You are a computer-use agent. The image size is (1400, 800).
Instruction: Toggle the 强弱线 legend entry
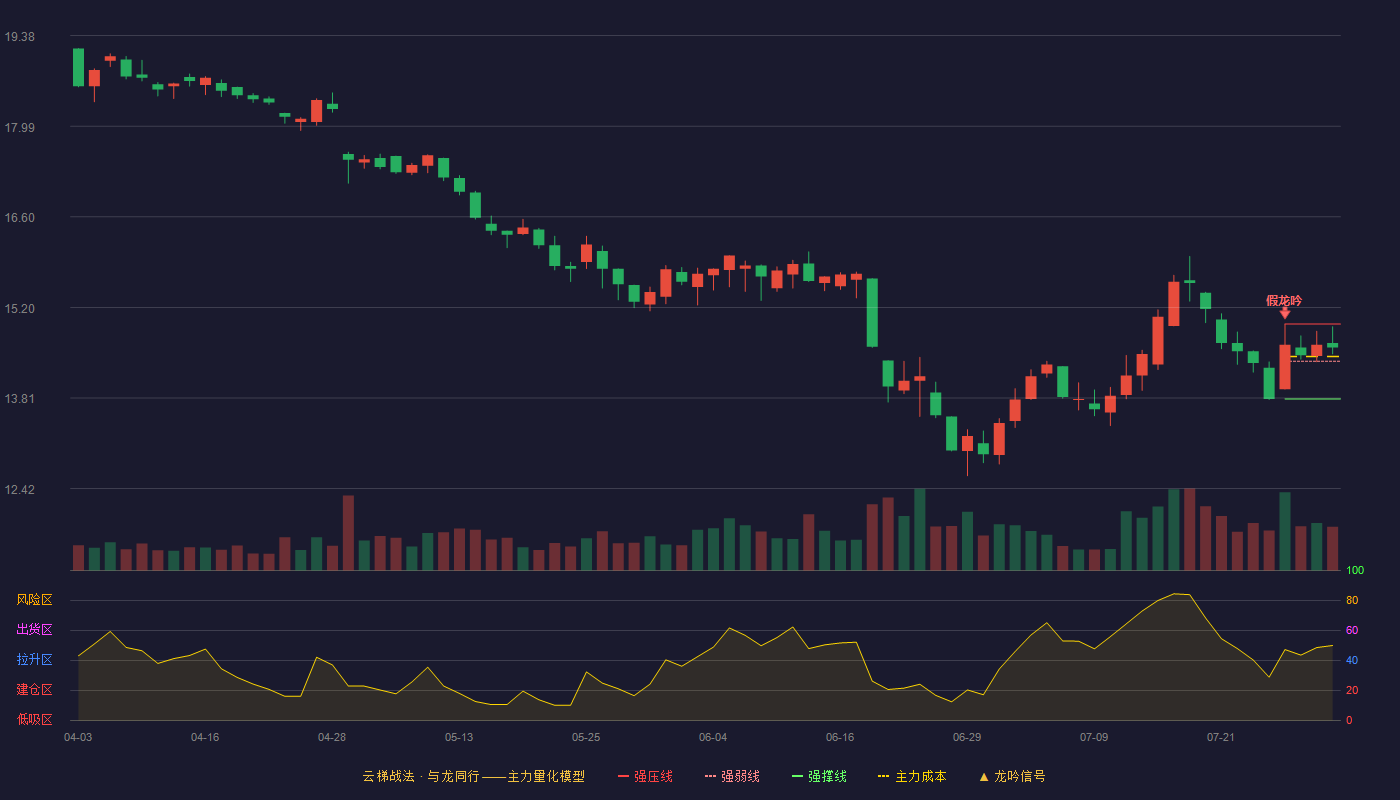click(732, 776)
